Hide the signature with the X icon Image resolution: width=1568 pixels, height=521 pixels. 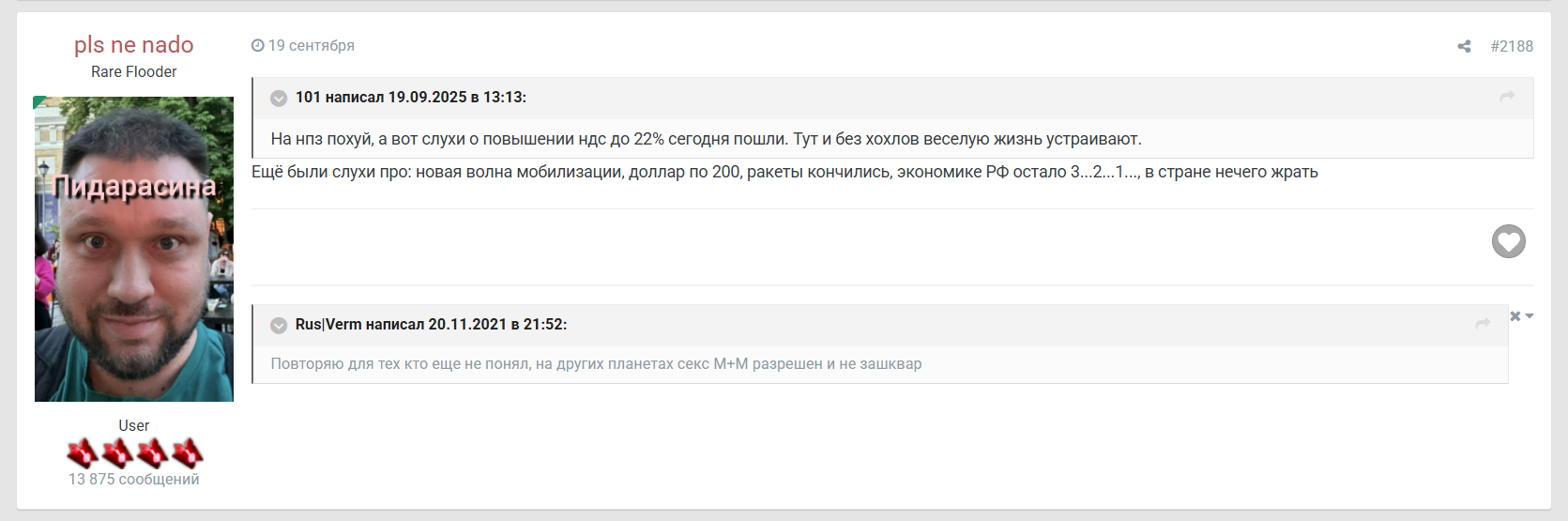tap(1515, 316)
